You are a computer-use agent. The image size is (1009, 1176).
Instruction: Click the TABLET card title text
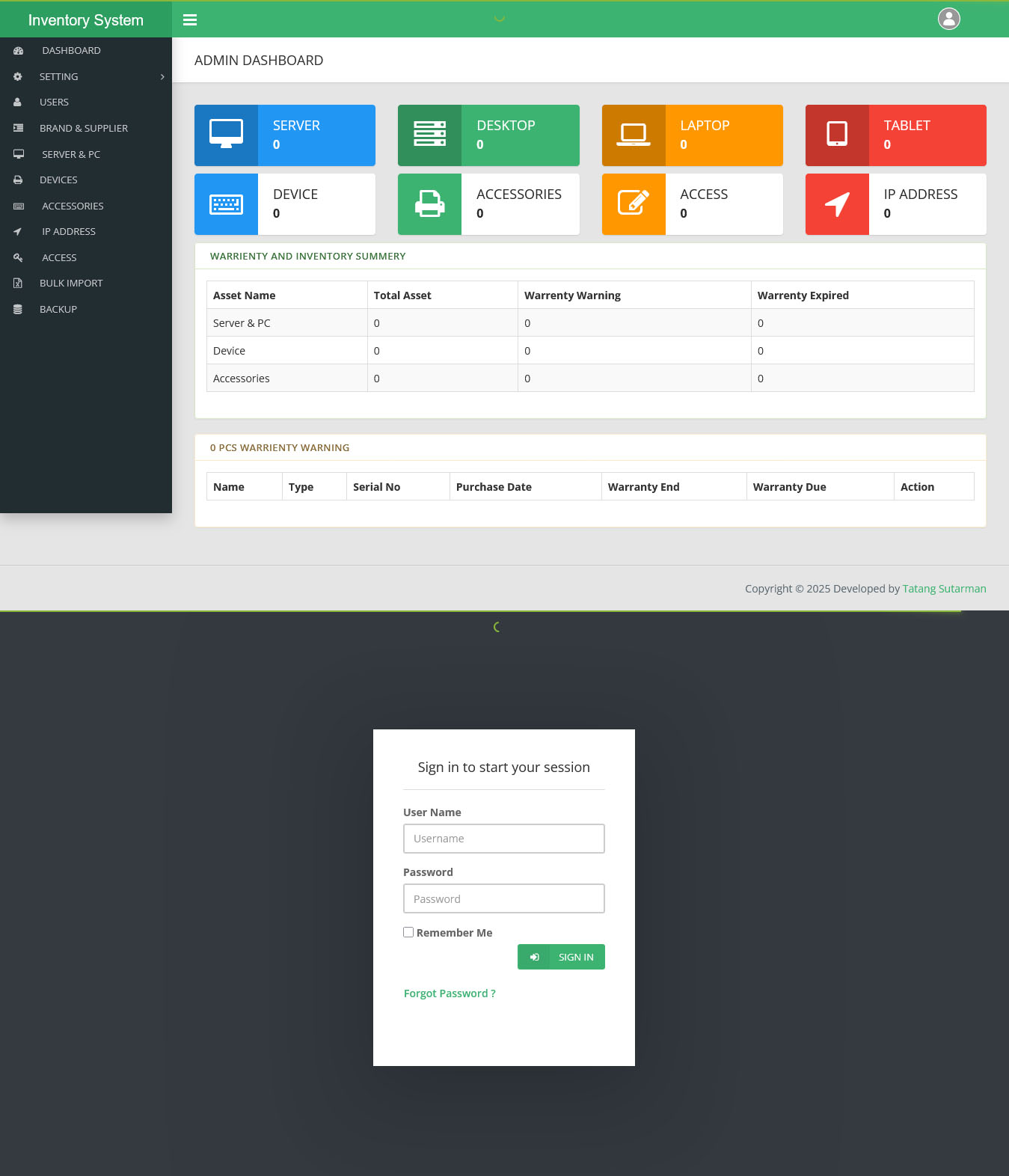click(x=907, y=126)
